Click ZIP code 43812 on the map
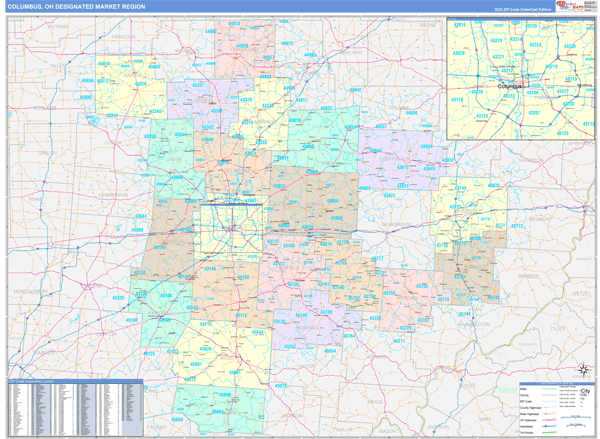The image size is (600, 439). click(402, 167)
